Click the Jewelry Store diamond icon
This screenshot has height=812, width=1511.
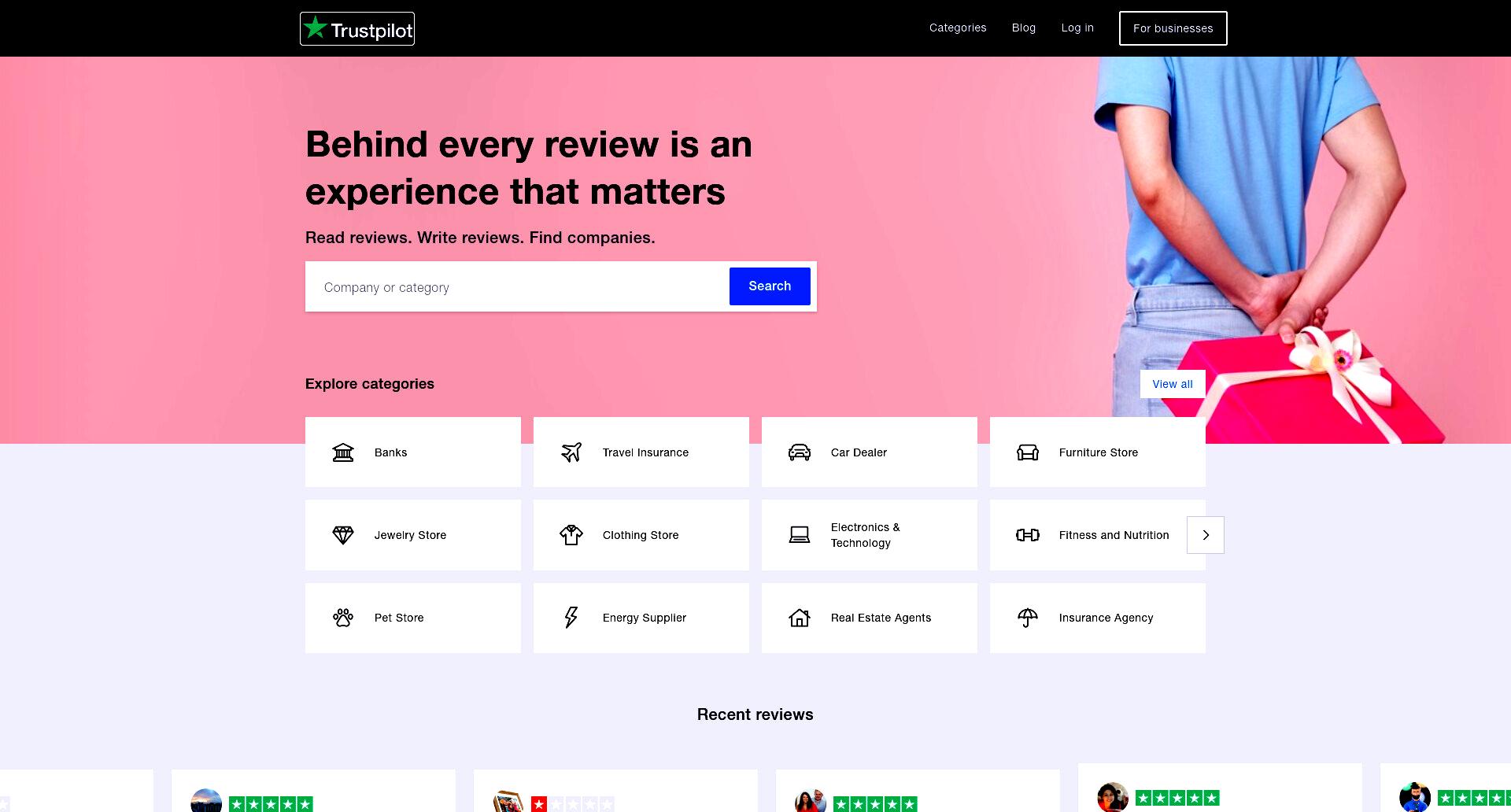[343, 535]
